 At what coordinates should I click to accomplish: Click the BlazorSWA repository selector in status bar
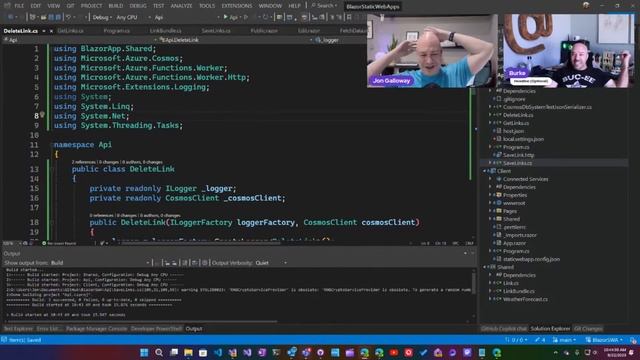coord(605,340)
